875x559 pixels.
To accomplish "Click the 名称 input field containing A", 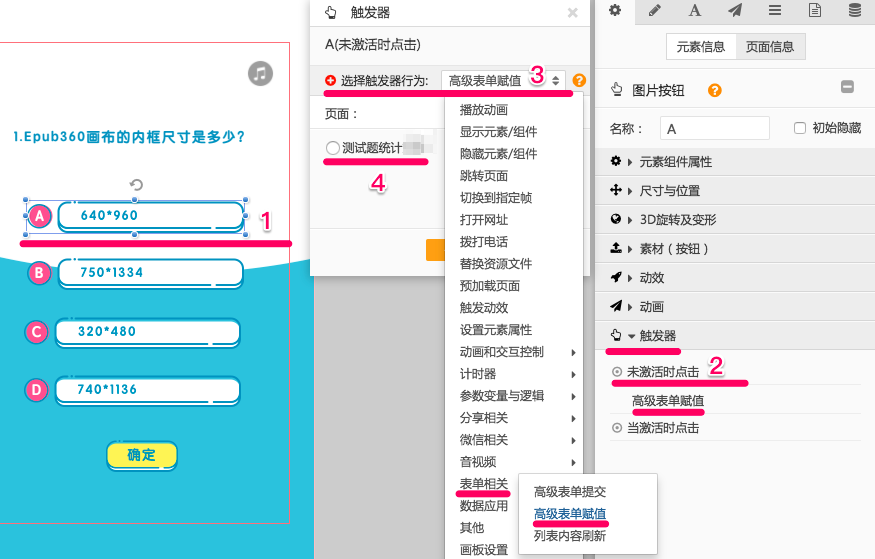I will (x=714, y=128).
